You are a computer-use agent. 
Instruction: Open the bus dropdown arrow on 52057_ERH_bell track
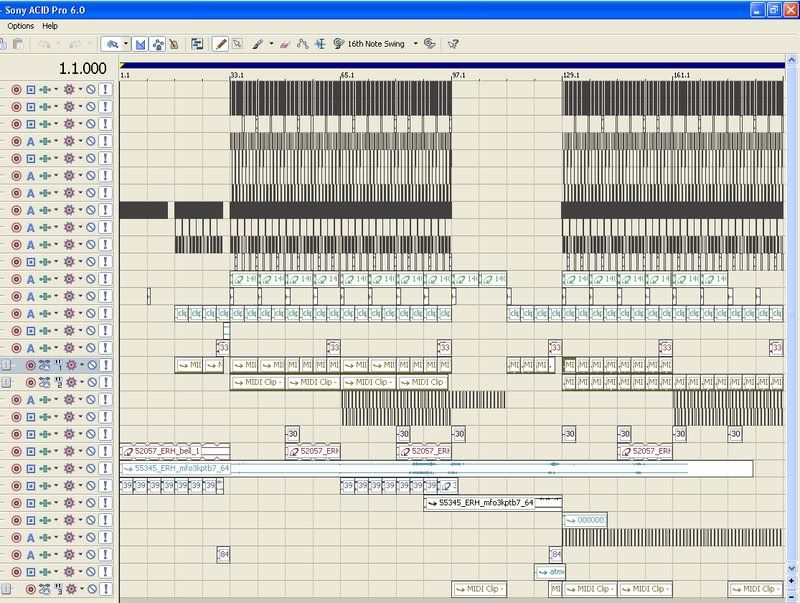tap(56, 451)
